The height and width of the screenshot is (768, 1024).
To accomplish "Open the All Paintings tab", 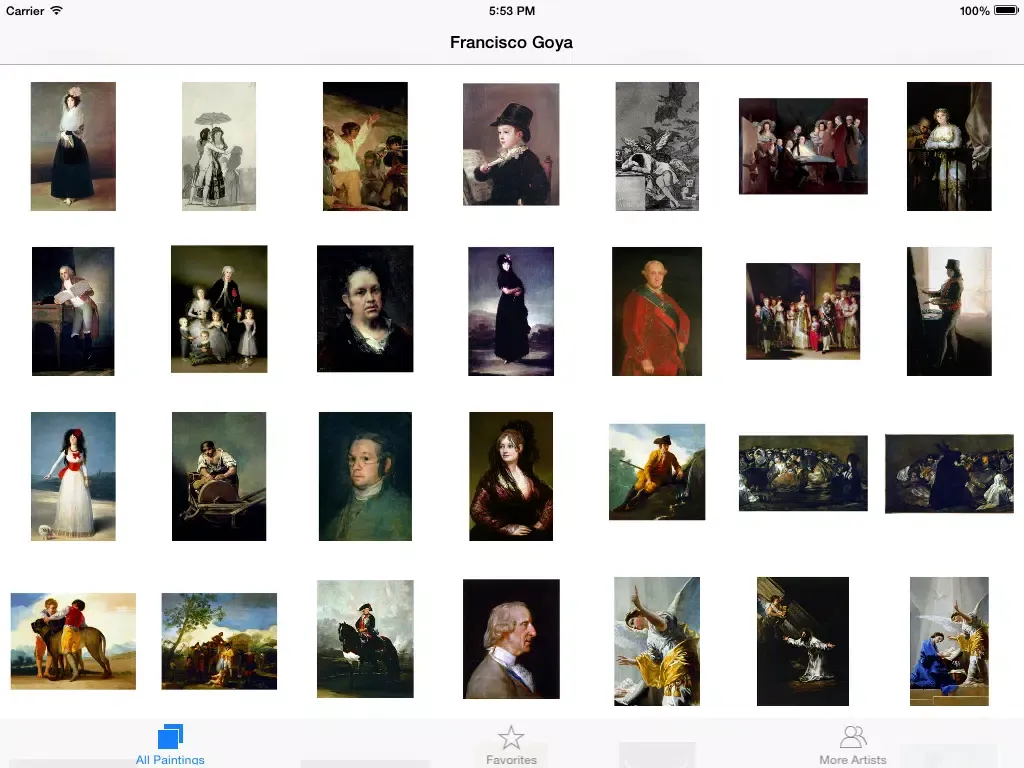I will (x=170, y=744).
